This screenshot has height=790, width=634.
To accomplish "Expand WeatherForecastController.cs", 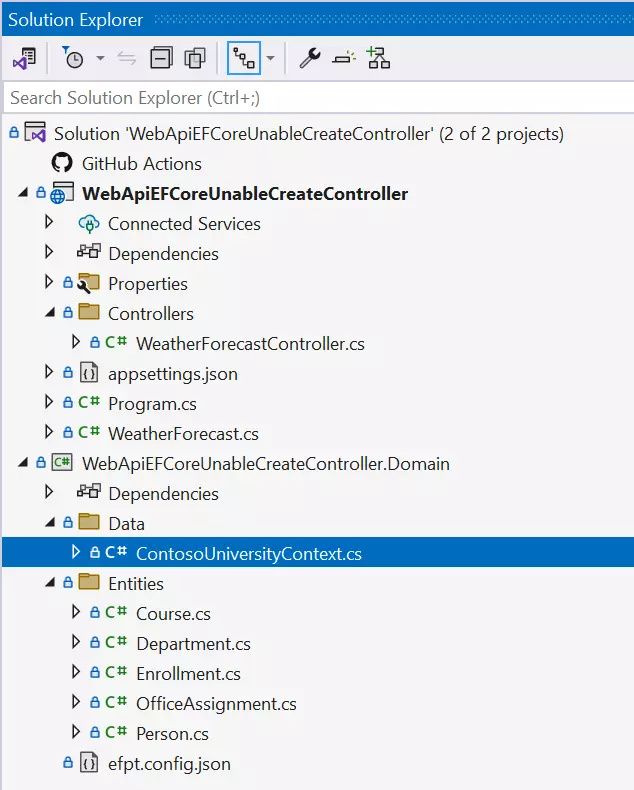I will (76, 342).
